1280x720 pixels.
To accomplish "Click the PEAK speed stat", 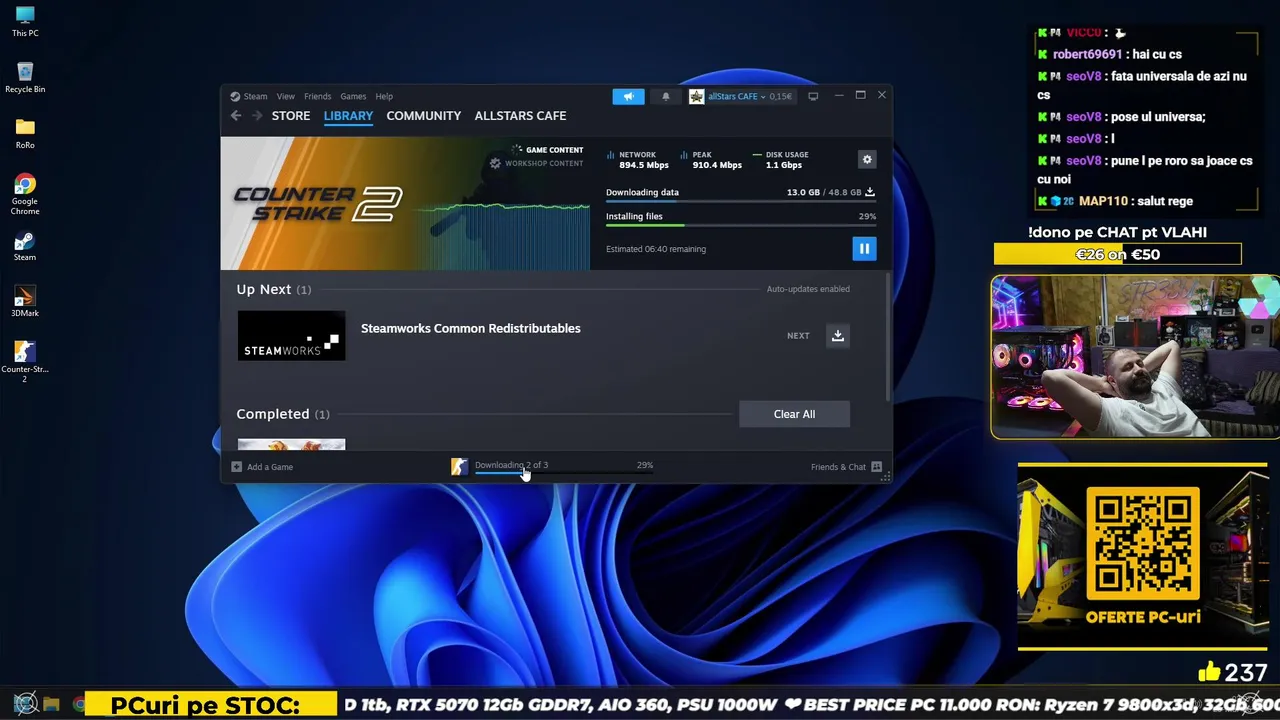I will (x=710, y=160).
